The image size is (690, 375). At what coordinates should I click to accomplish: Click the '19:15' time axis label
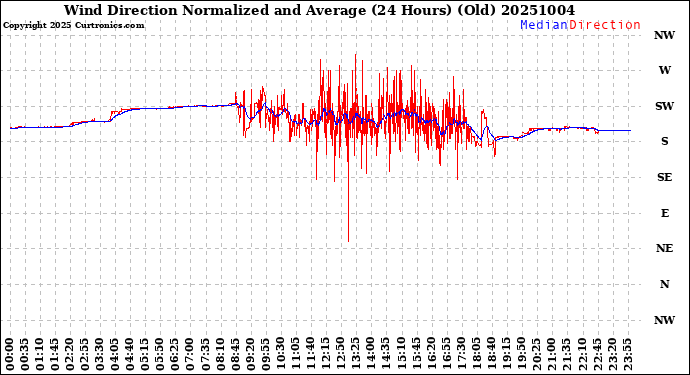pos(506,355)
